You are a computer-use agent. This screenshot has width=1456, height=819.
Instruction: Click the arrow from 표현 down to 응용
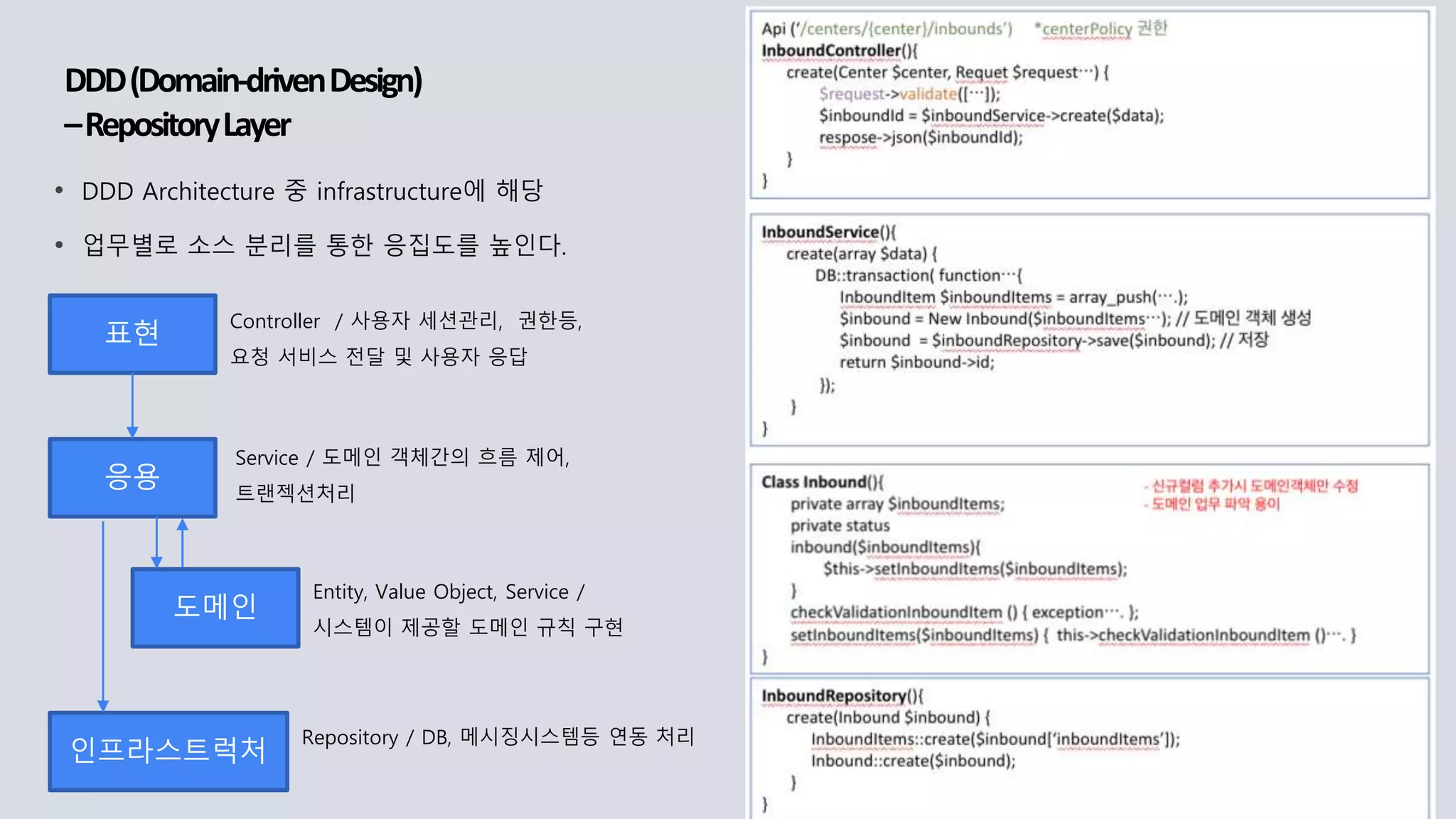(x=132, y=405)
